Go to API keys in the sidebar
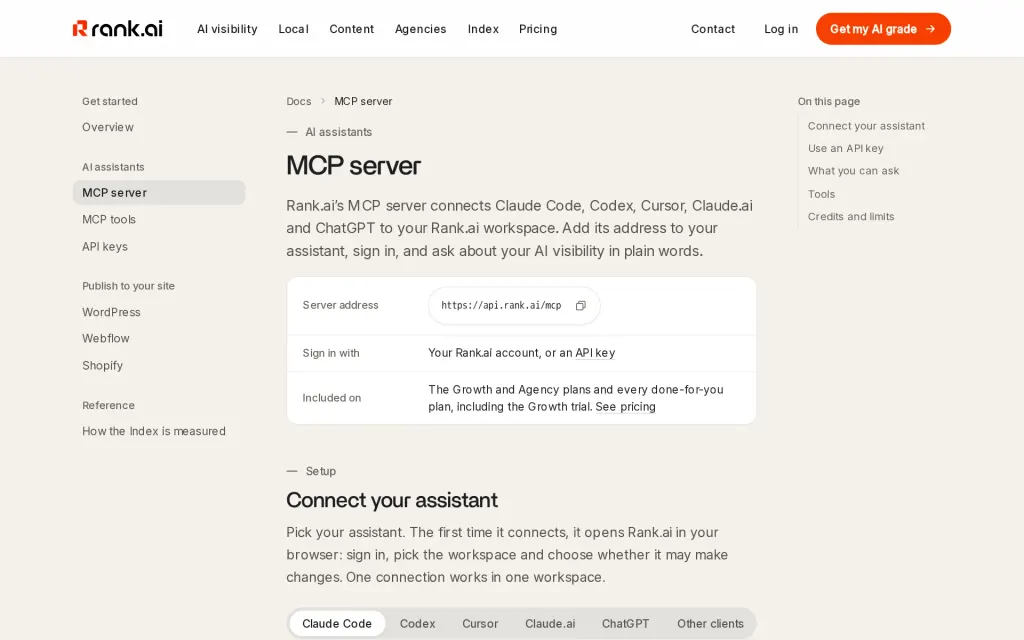The width and height of the screenshot is (1024, 640). (105, 246)
